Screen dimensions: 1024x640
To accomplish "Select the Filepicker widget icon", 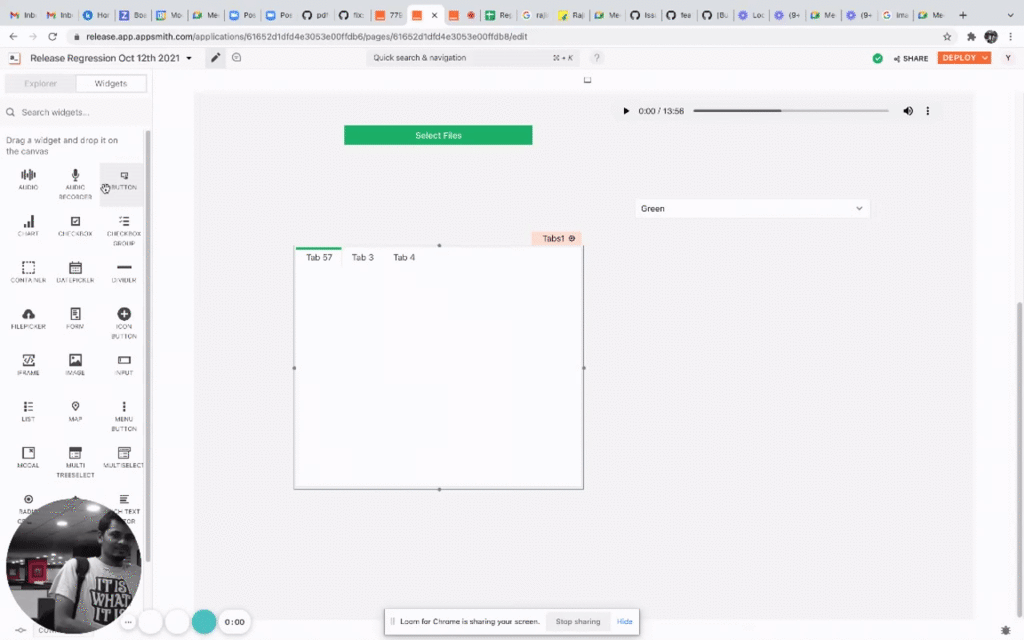I will point(27,314).
